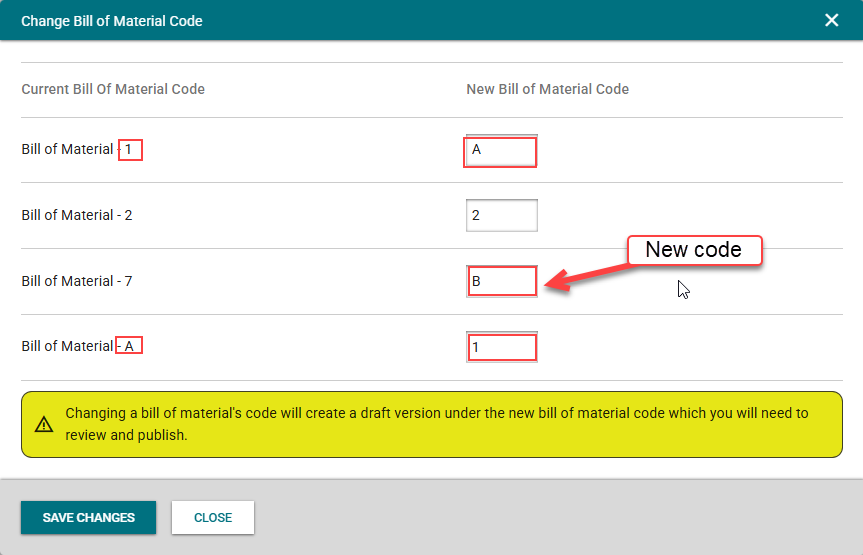
Task: Focus the new code field containing 2
Action: pyautogui.click(x=501, y=215)
